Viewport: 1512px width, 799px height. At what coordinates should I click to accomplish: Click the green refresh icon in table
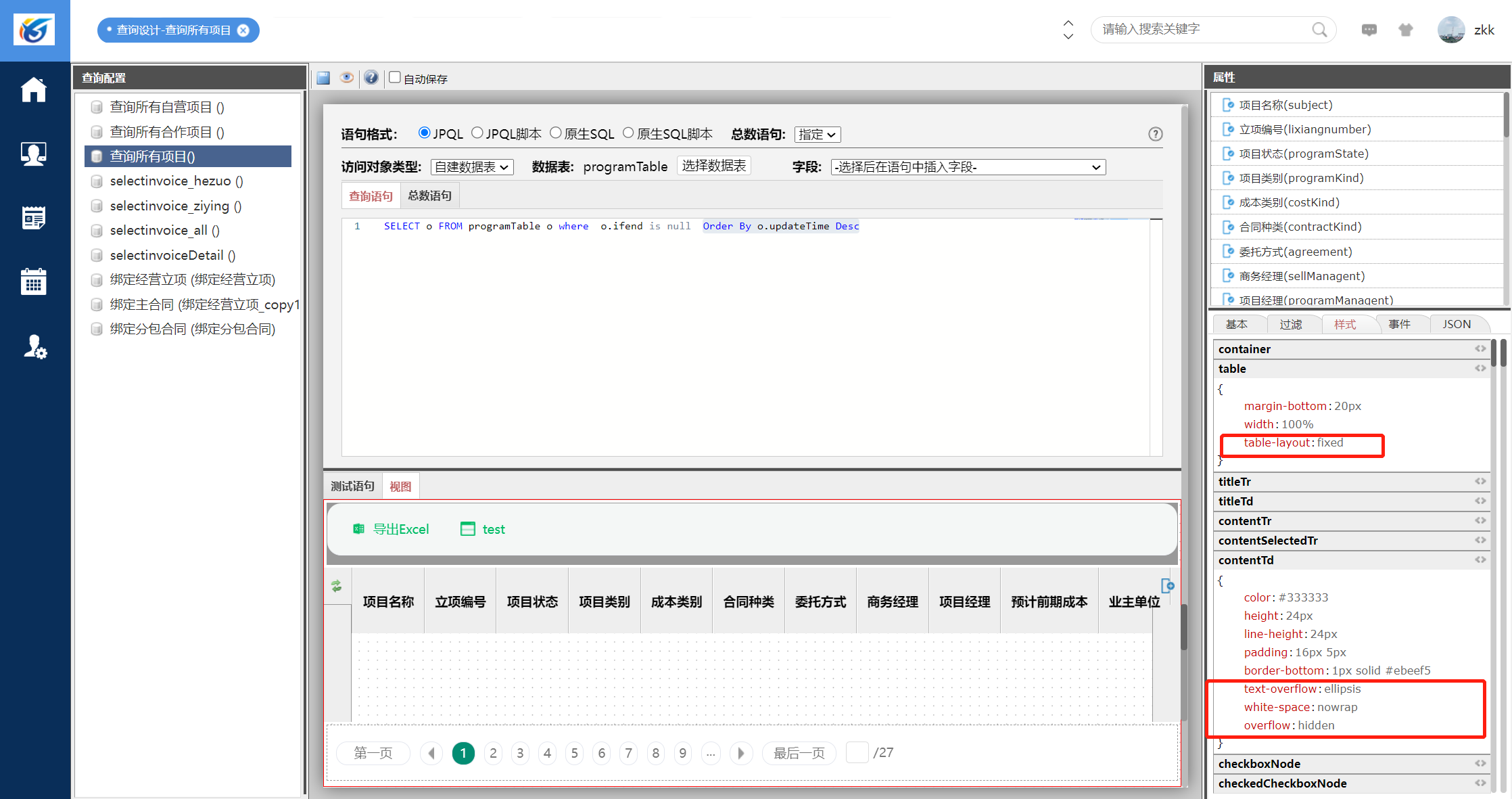pos(337,586)
